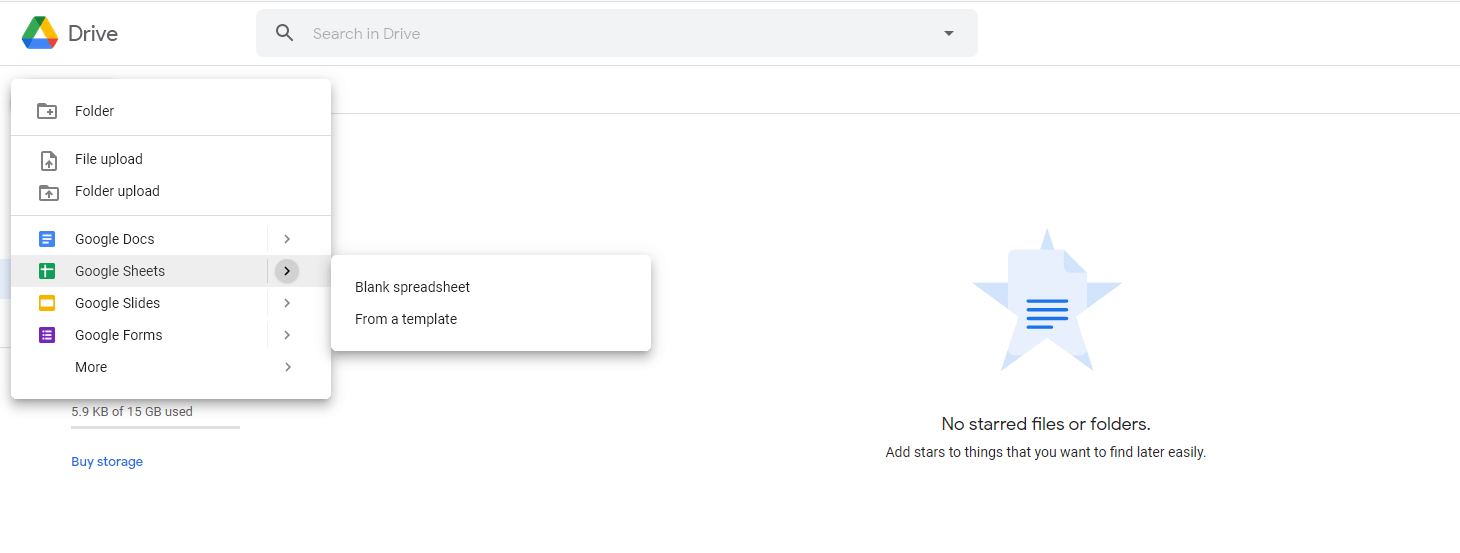Screen dimensions: 1460x553
Task: Click the yellow Google Slides icon
Action: [x=47, y=303]
